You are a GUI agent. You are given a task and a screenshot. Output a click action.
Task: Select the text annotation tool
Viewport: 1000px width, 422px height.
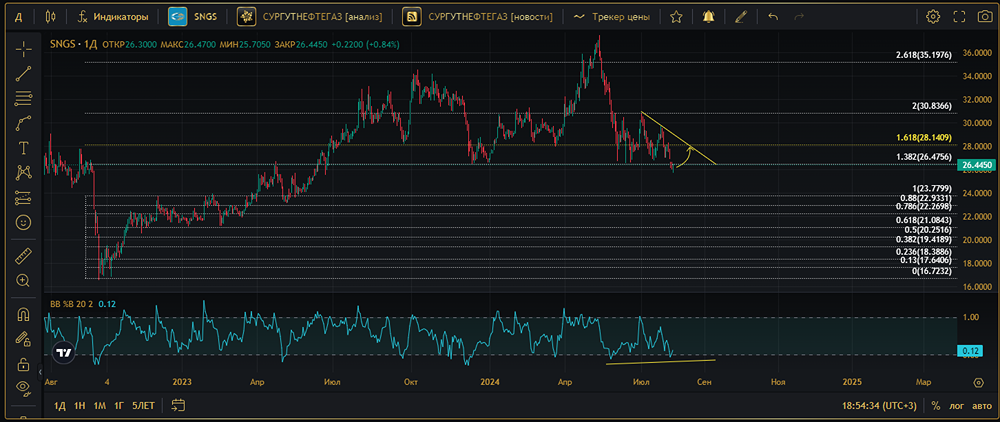click(24, 148)
